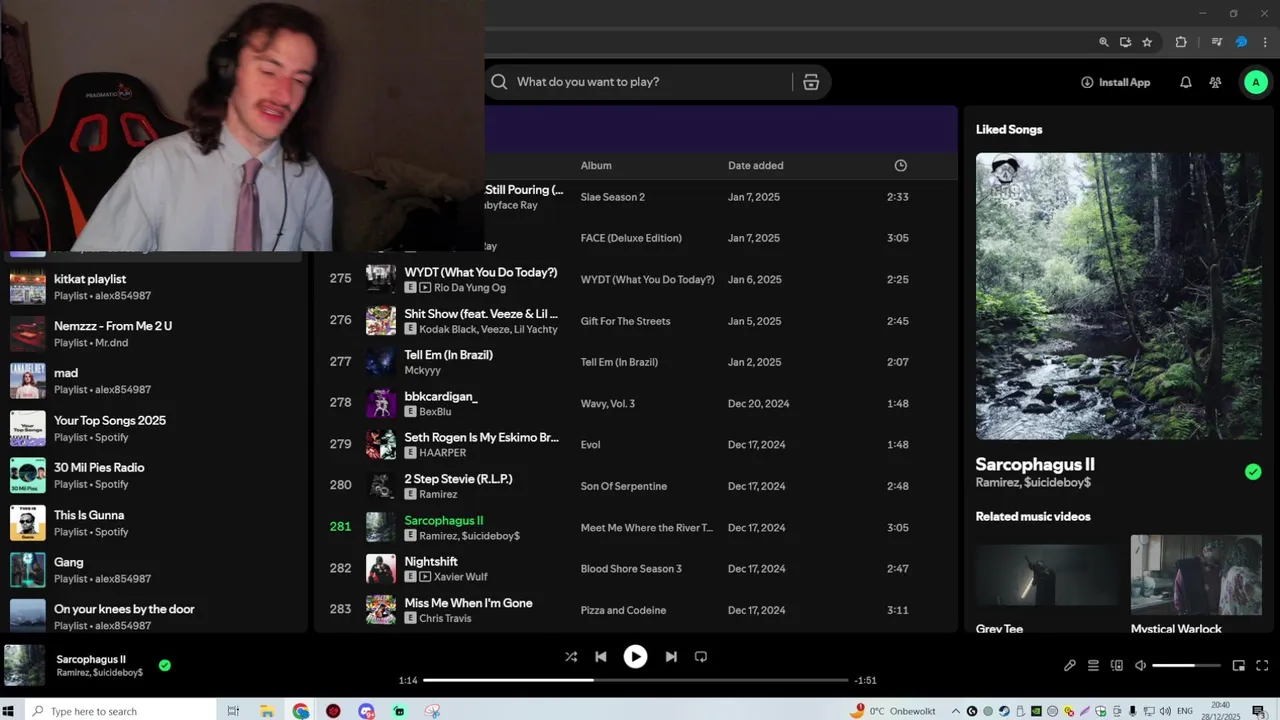
Task: Open Discord from the taskbar
Action: [x=366, y=711]
